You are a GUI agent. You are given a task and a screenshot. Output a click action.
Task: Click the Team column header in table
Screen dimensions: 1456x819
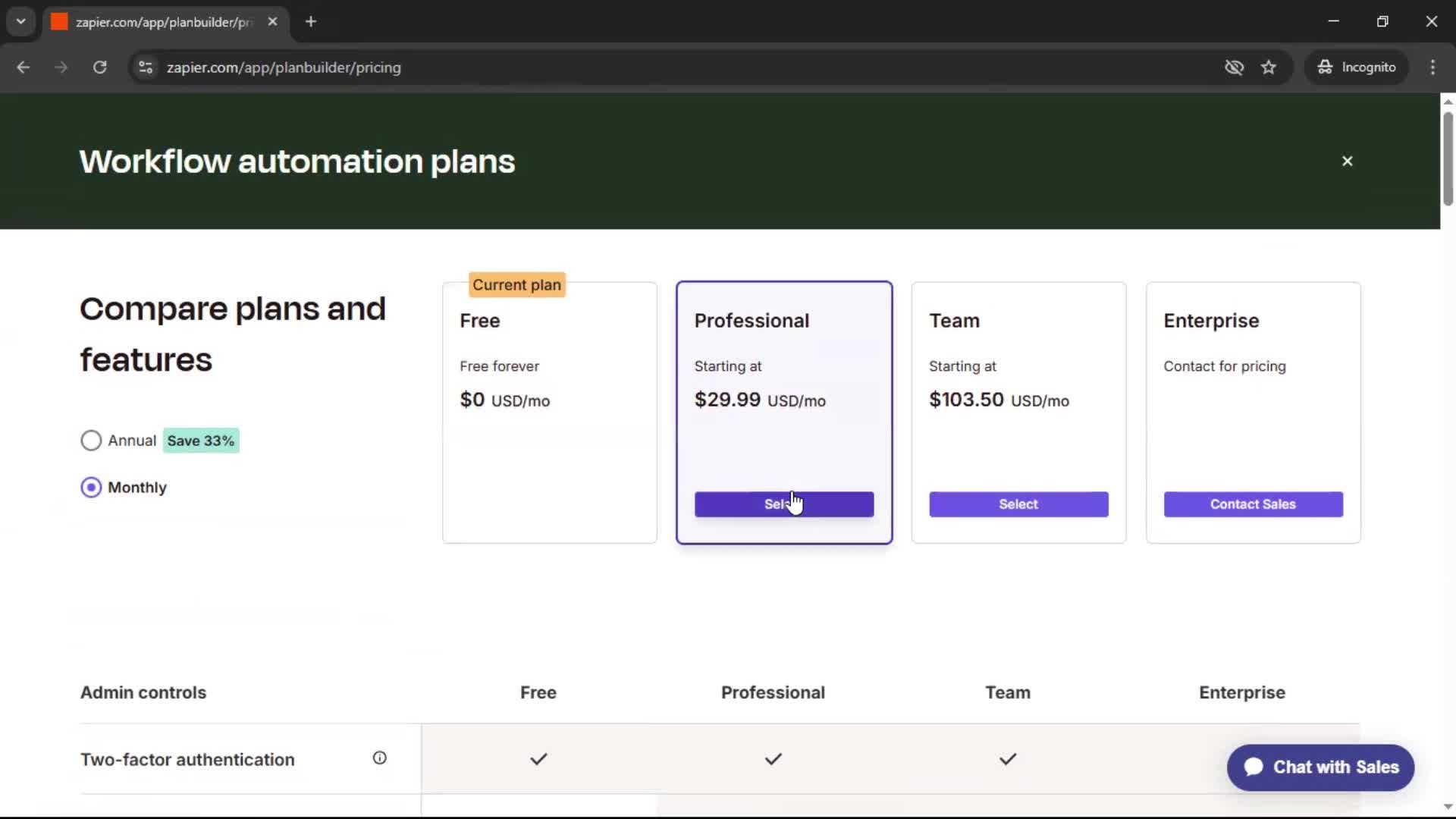(1008, 692)
